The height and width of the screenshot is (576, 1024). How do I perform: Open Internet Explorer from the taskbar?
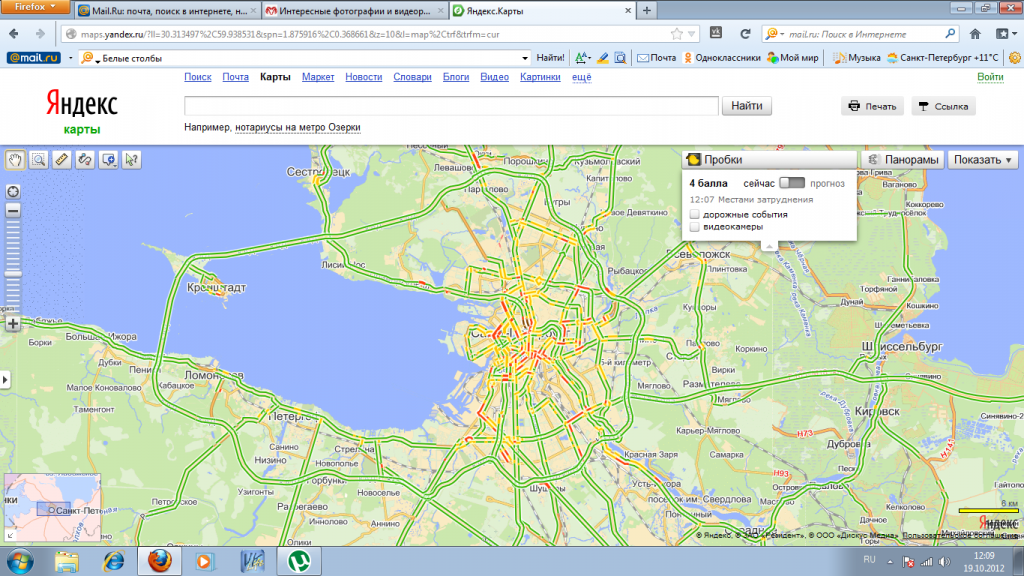coord(114,561)
